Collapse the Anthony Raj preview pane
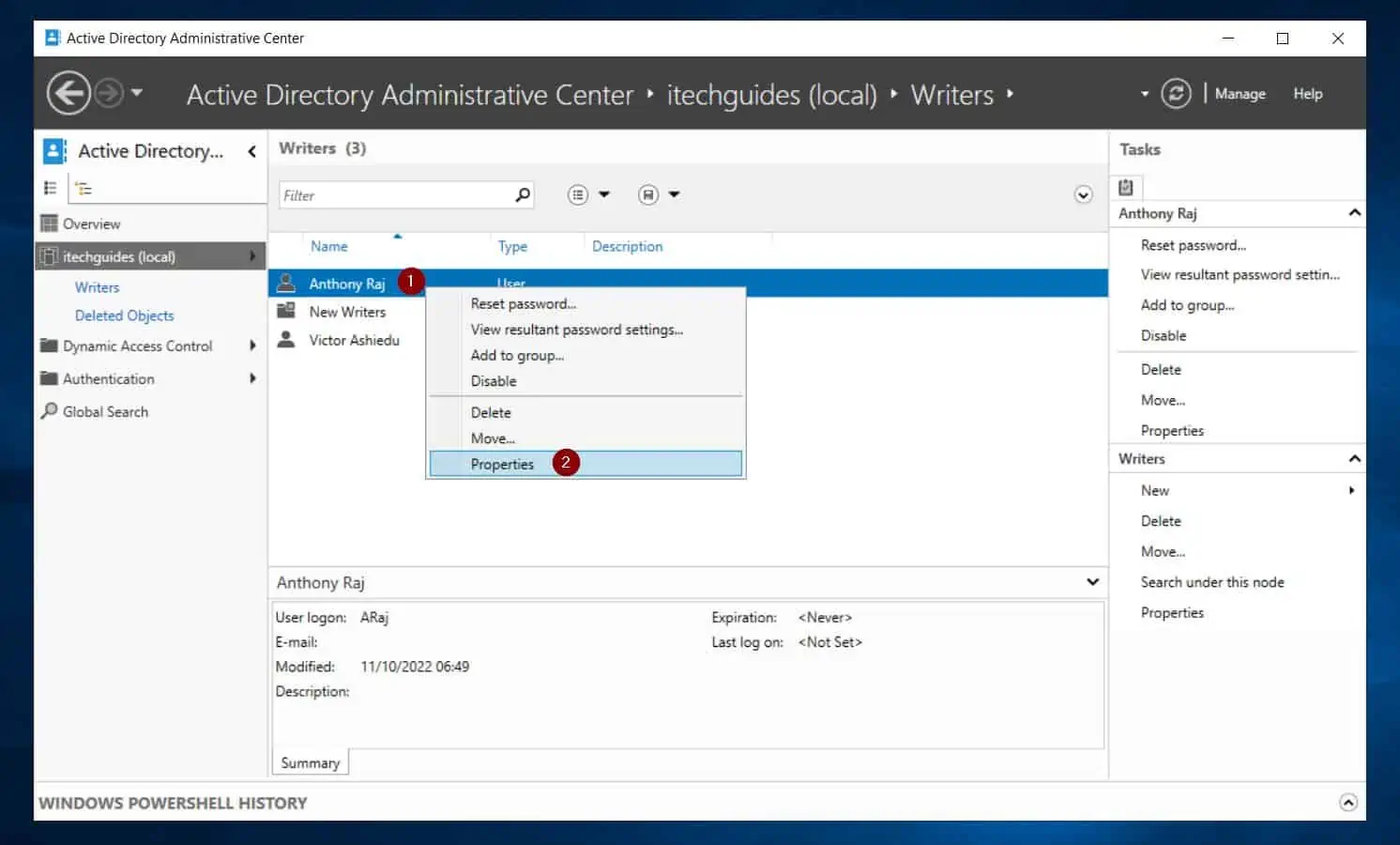This screenshot has width=1400, height=845. pyautogui.click(x=1092, y=582)
